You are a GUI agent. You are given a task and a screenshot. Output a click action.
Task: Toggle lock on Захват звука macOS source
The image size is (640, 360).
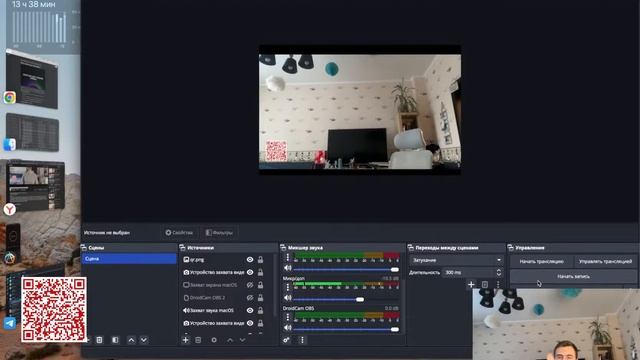[260, 310]
